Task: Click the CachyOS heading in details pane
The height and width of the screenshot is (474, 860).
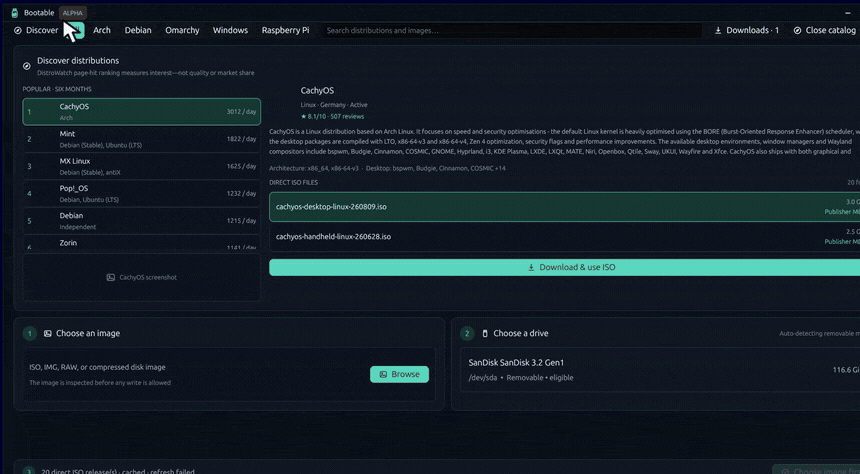Action: [x=317, y=91]
